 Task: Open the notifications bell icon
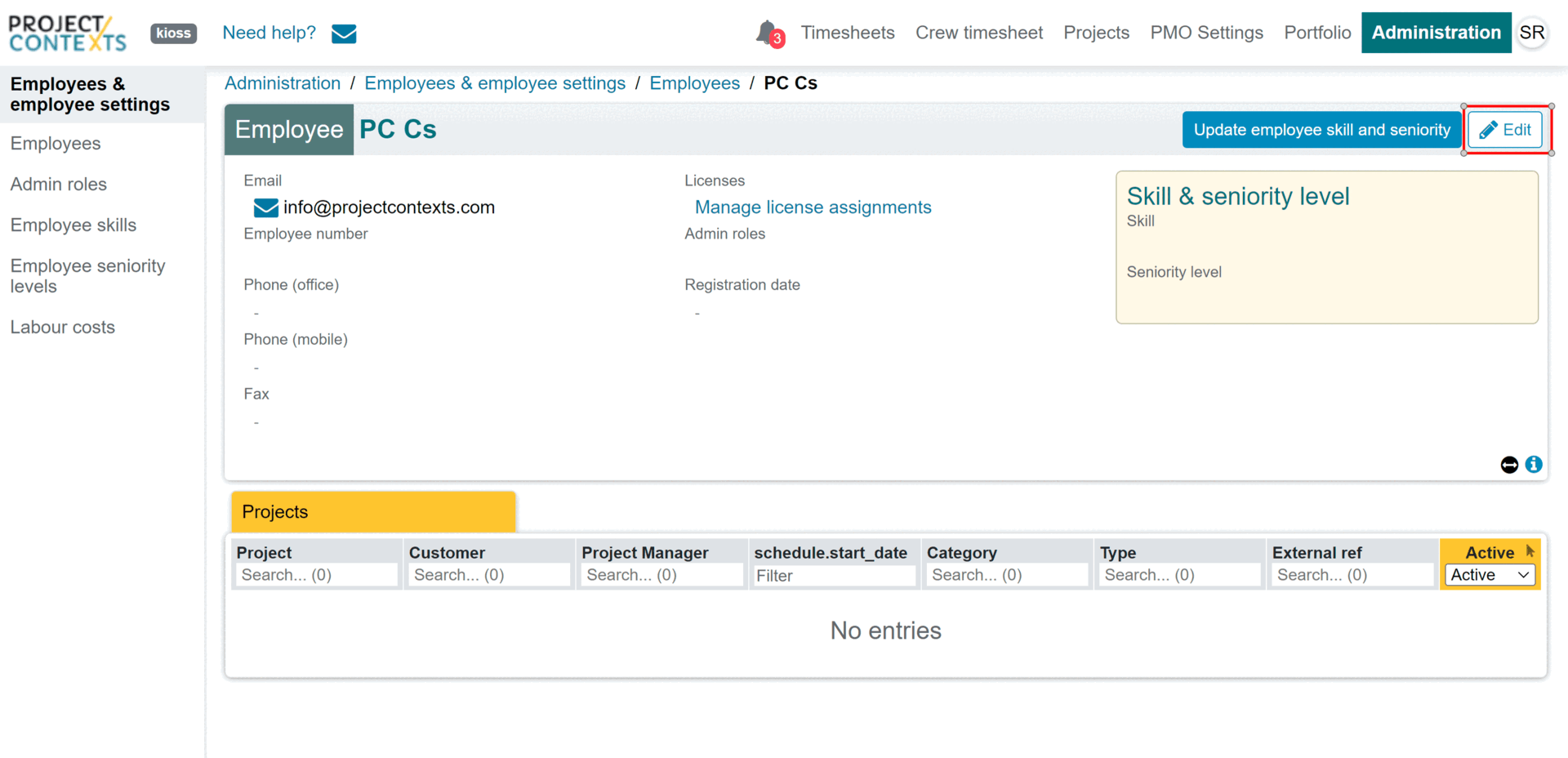point(767,33)
